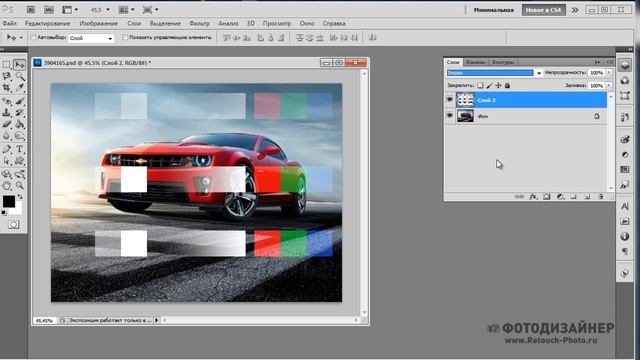This screenshot has height=360, width=640.
Task: Open Adjustments panel icon in dock
Action: (x=624, y=155)
